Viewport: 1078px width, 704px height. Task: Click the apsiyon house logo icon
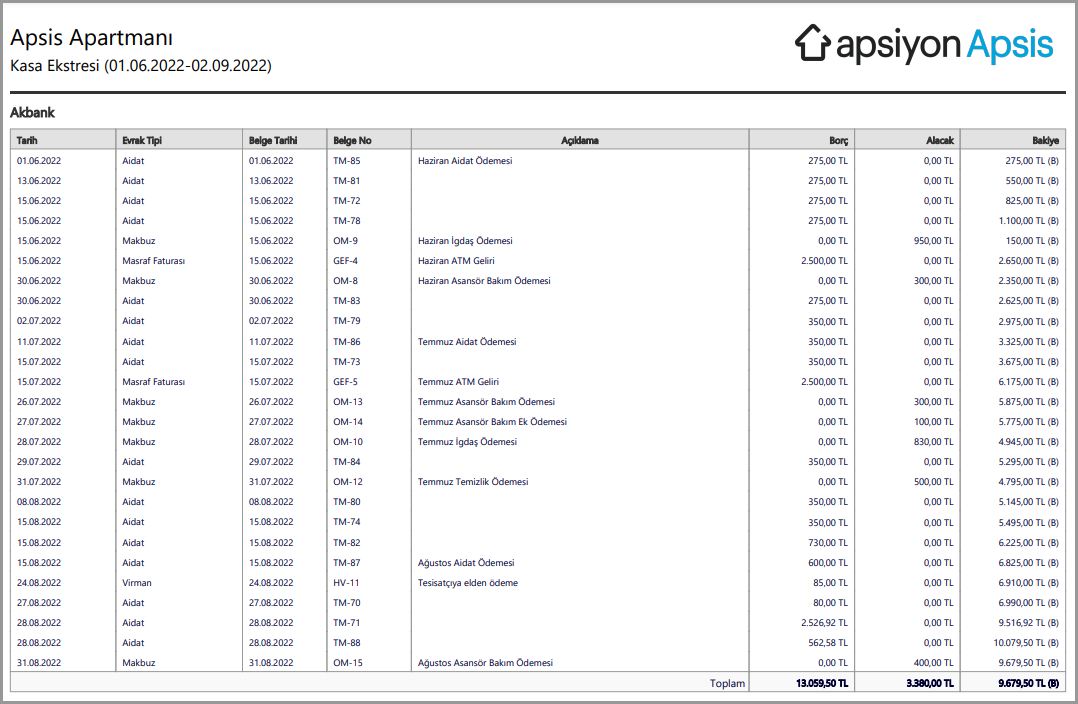pyautogui.click(x=812, y=43)
